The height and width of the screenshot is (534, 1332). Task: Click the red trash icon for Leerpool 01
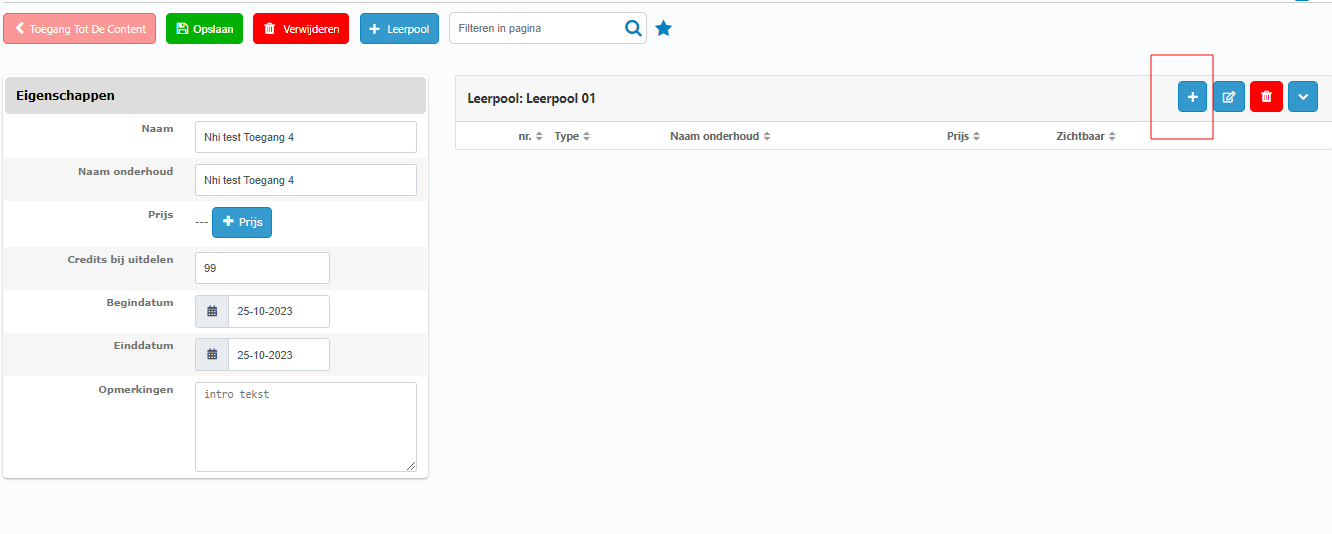tap(1266, 97)
